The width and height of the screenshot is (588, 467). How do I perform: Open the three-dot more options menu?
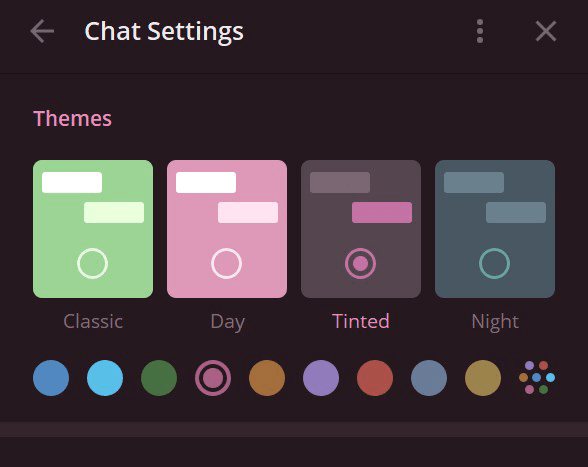click(x=480, y=31)
